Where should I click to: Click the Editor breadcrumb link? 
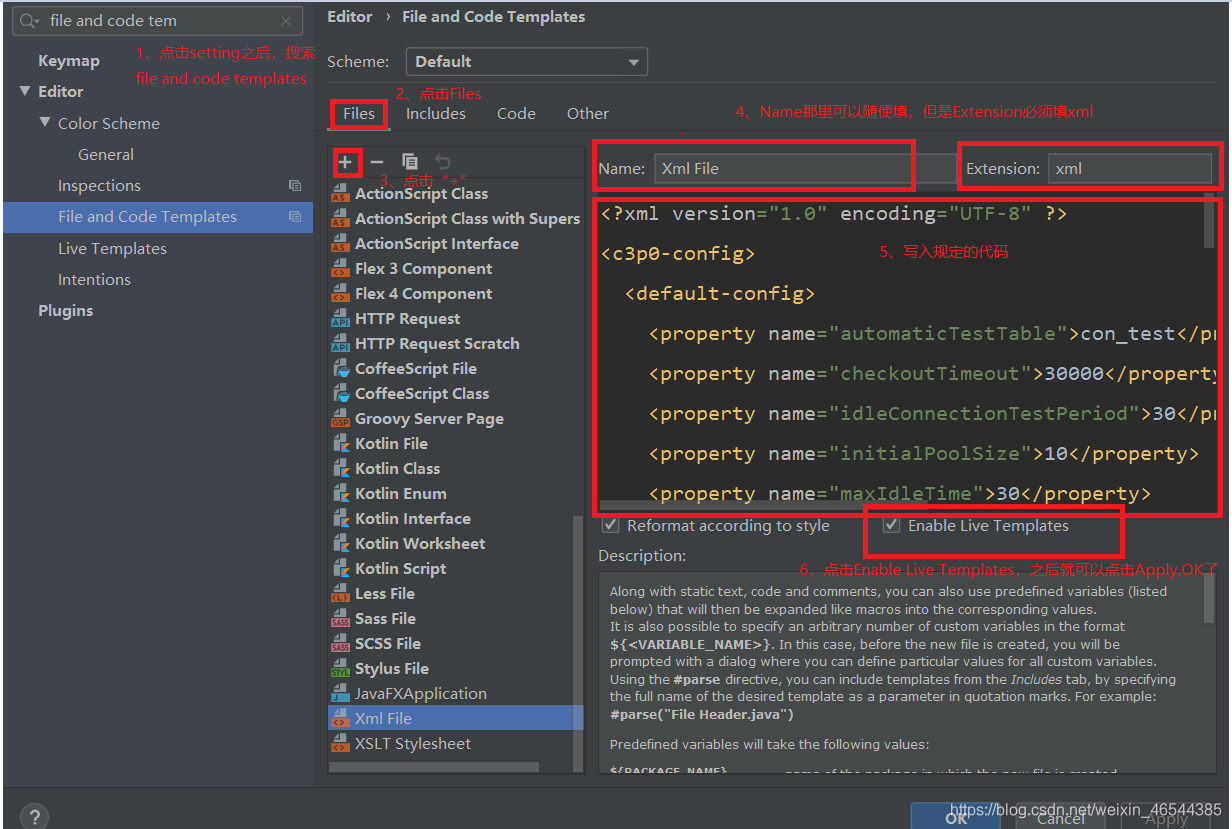coord(349,16)
